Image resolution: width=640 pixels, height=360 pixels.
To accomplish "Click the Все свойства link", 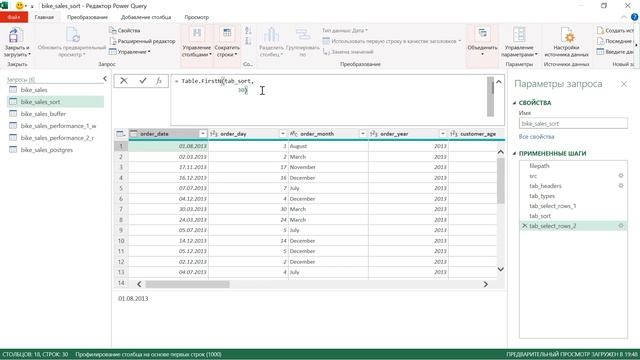I will click(536, 137).
